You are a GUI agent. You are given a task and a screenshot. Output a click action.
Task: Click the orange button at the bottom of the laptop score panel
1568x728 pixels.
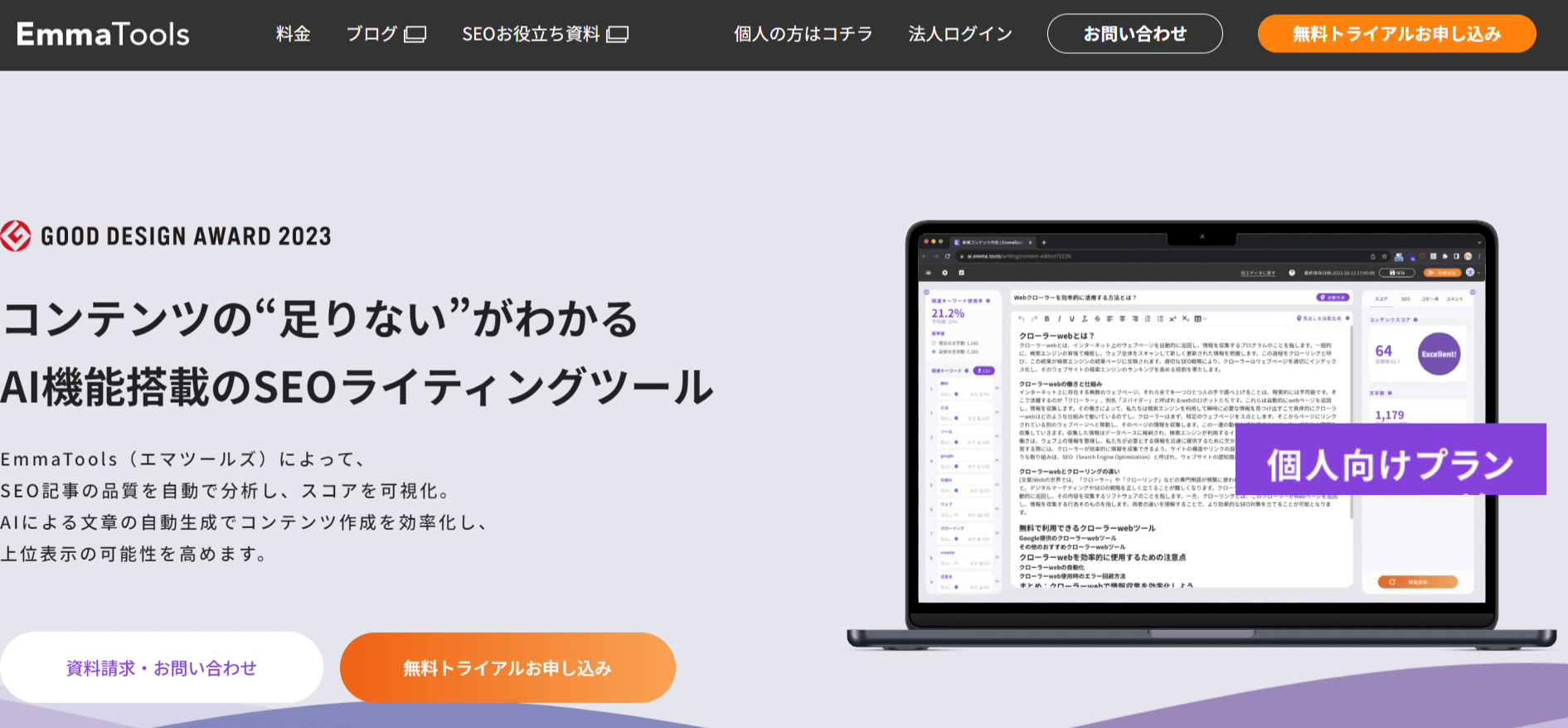[x=1418, y=582]
